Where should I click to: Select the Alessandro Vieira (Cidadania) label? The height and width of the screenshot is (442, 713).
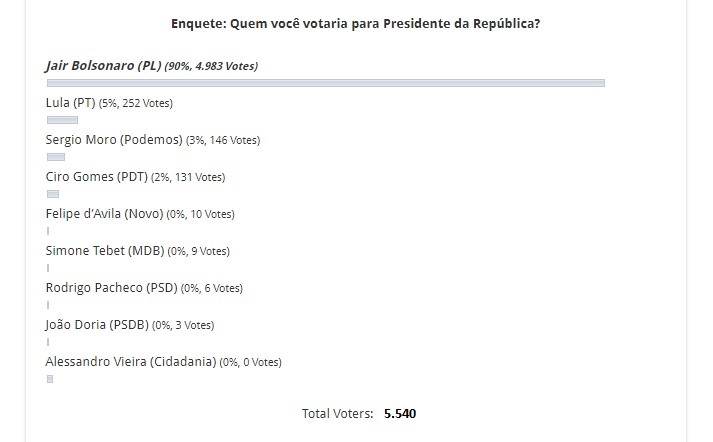(131, 362)
